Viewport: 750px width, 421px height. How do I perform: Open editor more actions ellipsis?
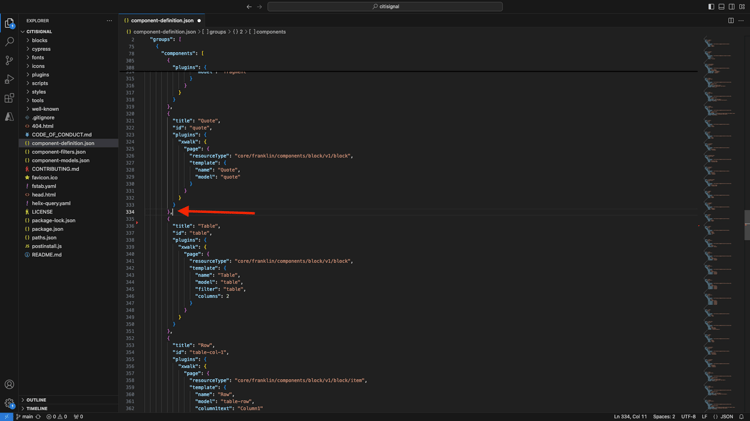[741, 21]
